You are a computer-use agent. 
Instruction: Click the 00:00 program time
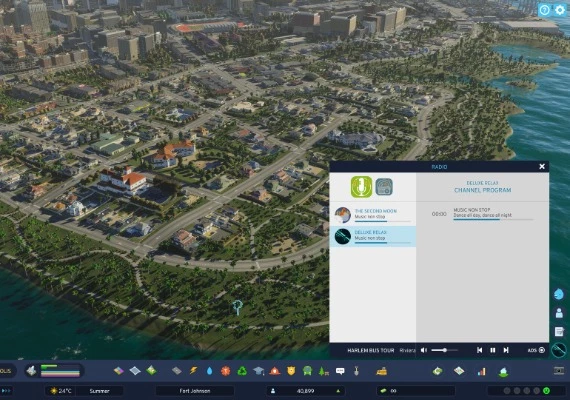pyautogui.click(x=439, y=214)
